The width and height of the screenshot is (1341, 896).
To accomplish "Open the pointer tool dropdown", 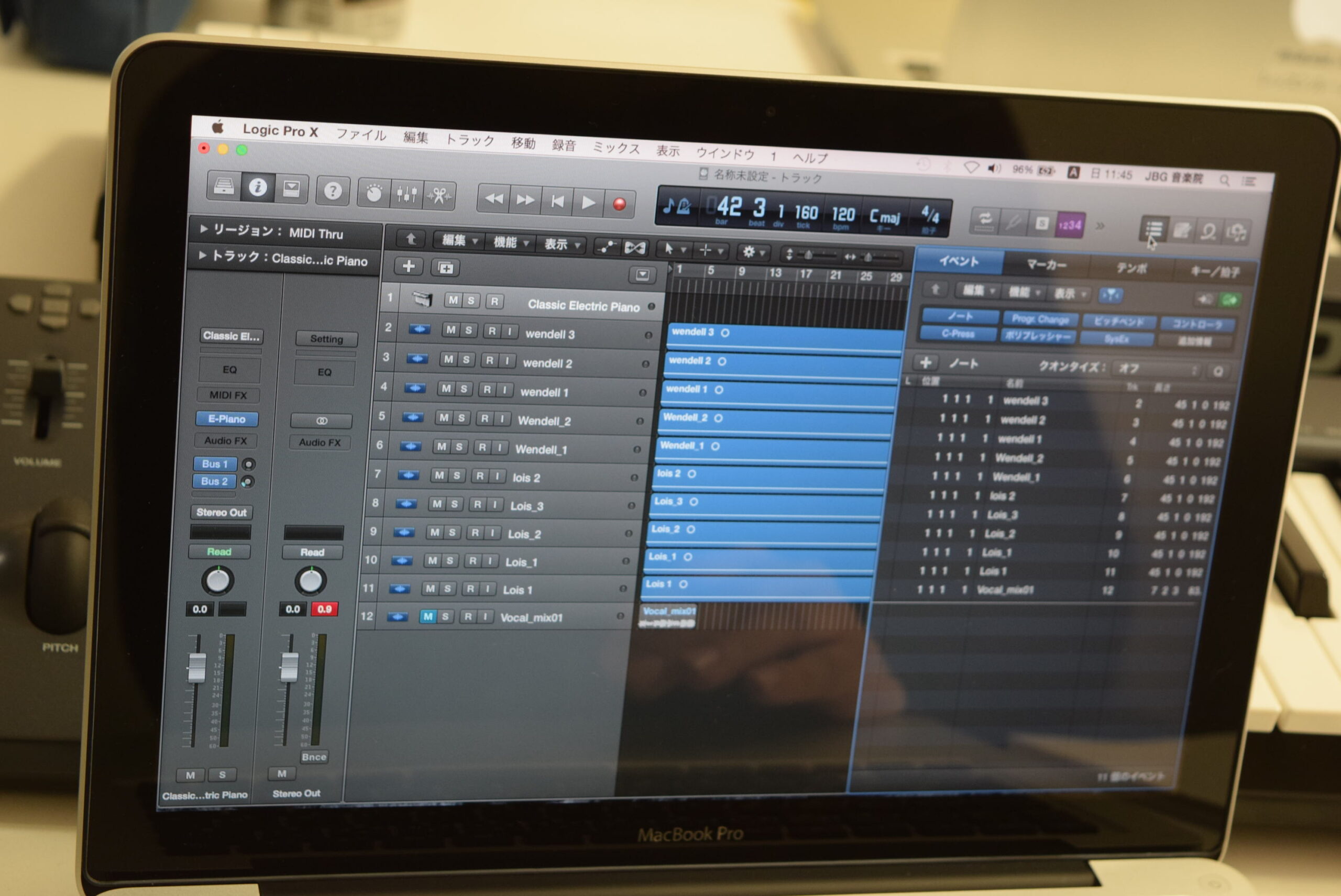I will pos(674,249).
